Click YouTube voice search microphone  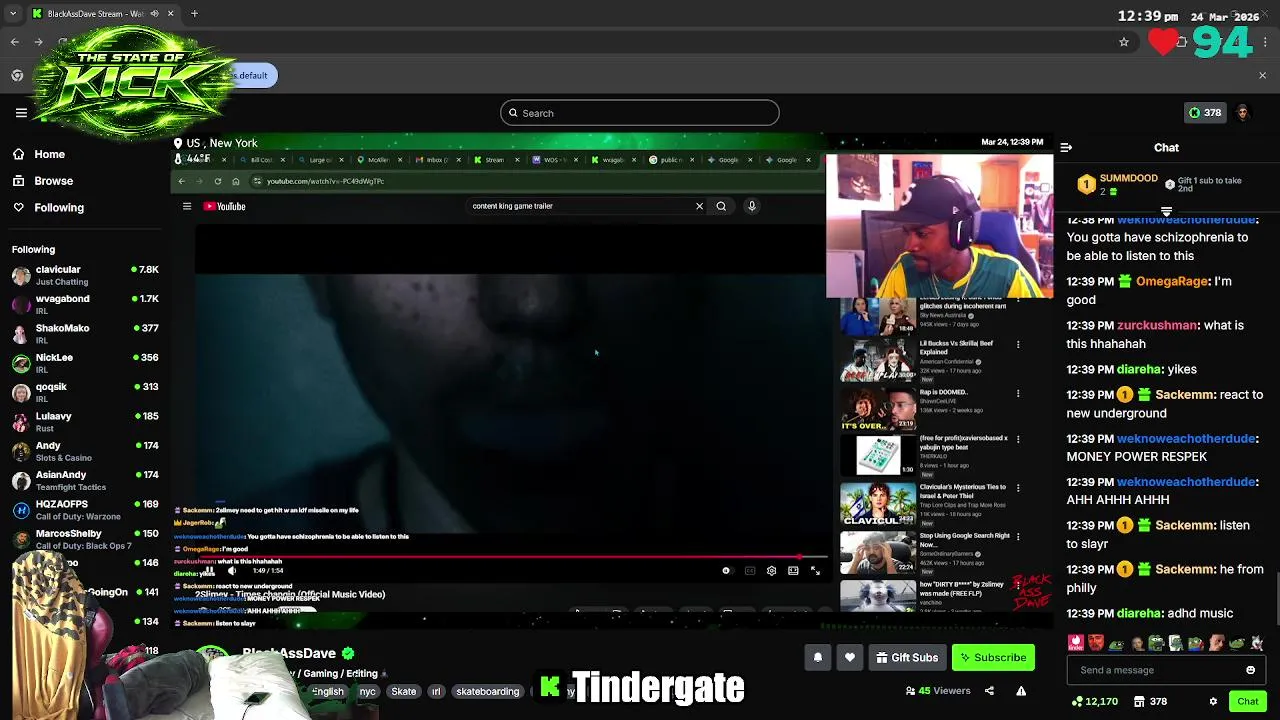coord(751,206)
